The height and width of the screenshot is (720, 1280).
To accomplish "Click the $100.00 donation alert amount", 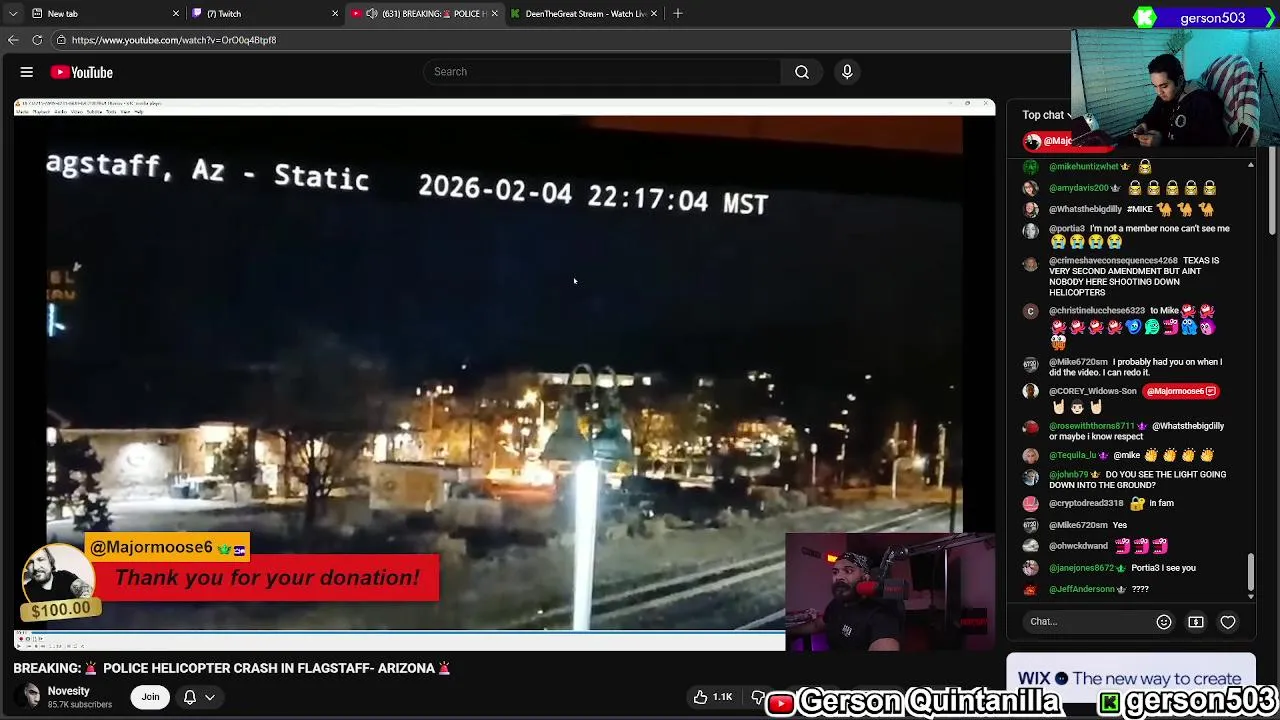I will [x=60, y=609].
